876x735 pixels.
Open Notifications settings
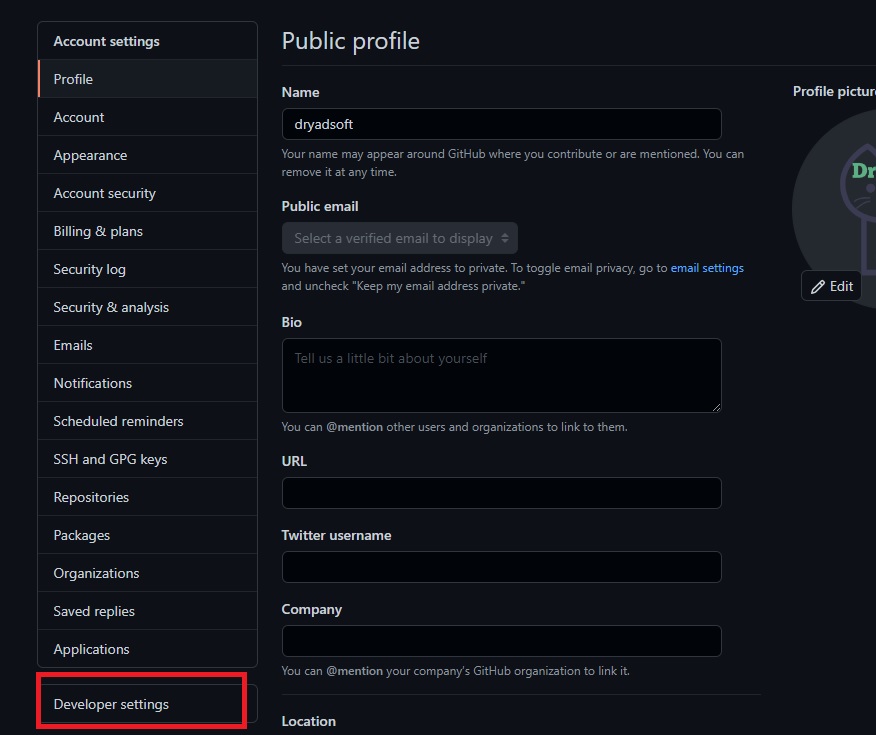[x=147, y=383]
